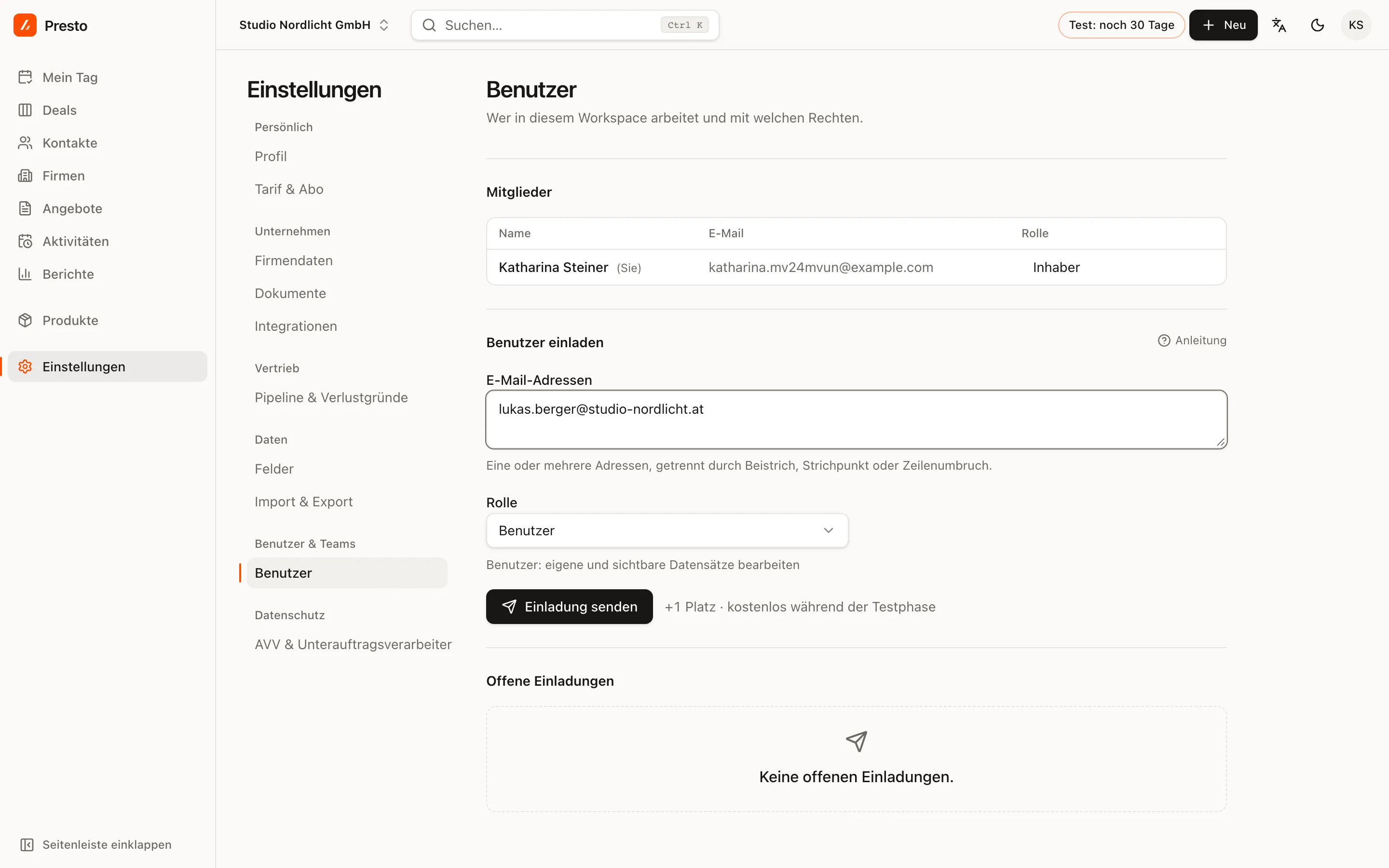Open the Aktivitäten calendar-clock icon
This screenshot has width=1389, height=868.
click(25, 241)
